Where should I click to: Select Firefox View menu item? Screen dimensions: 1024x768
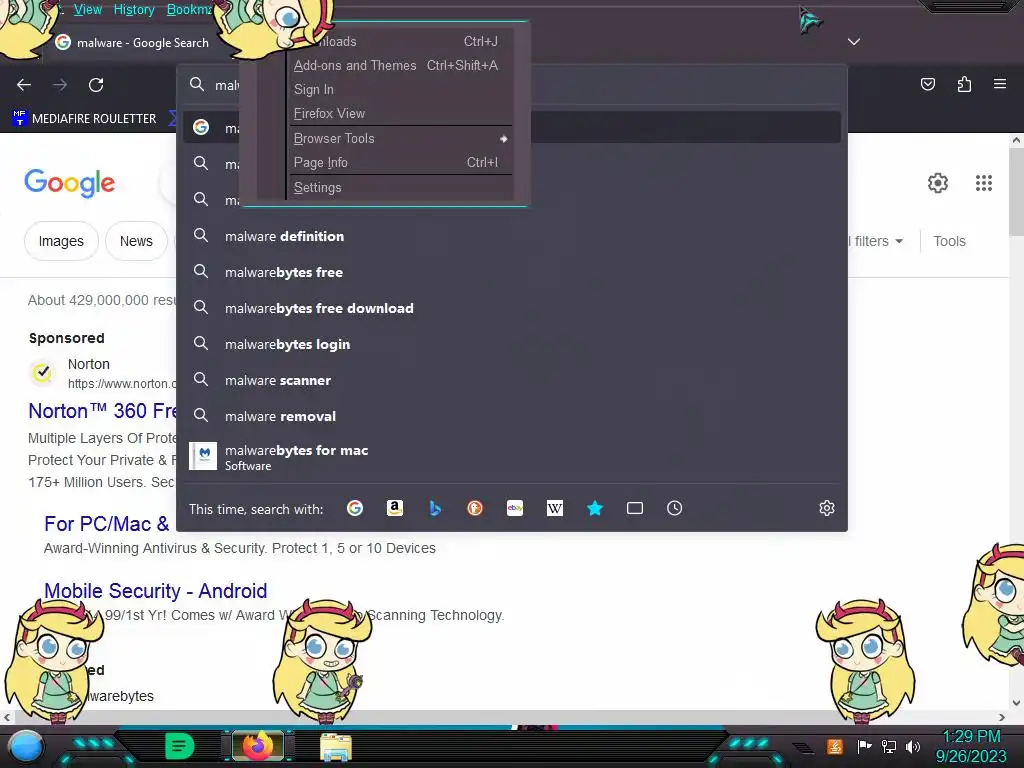pos(400,114)
